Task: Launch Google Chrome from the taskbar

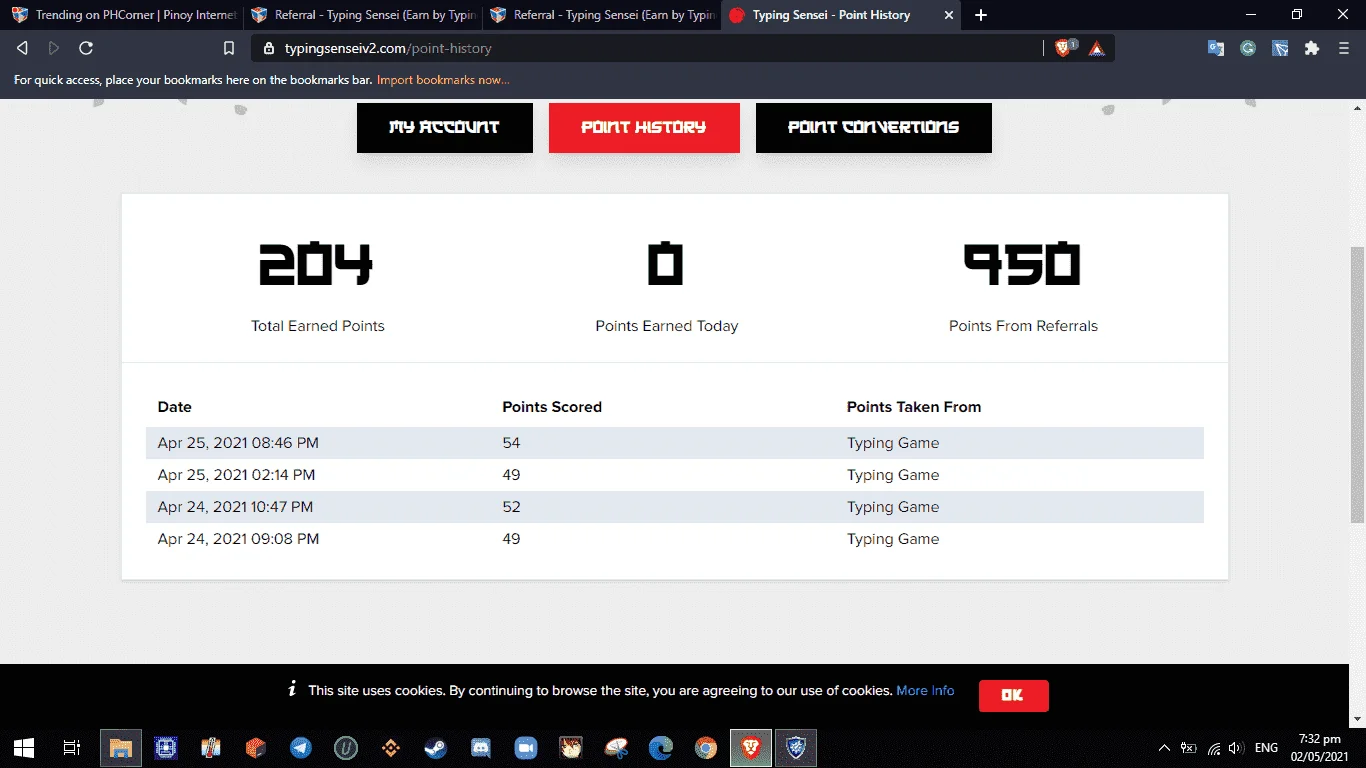Action: click(706, 747)
